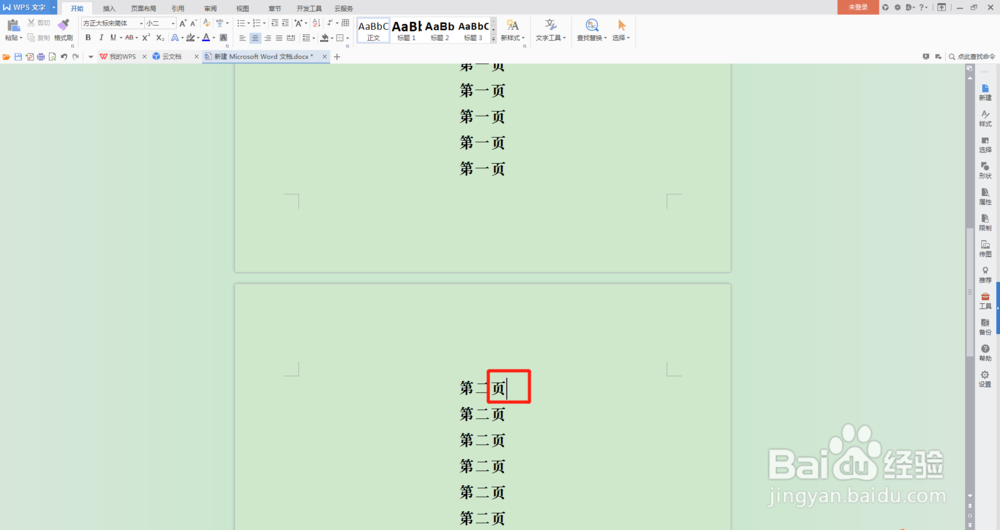Toggle strikethrough AB formatting
The height and width of the screenshot is (530, 1000).
(x=129, y=38)
